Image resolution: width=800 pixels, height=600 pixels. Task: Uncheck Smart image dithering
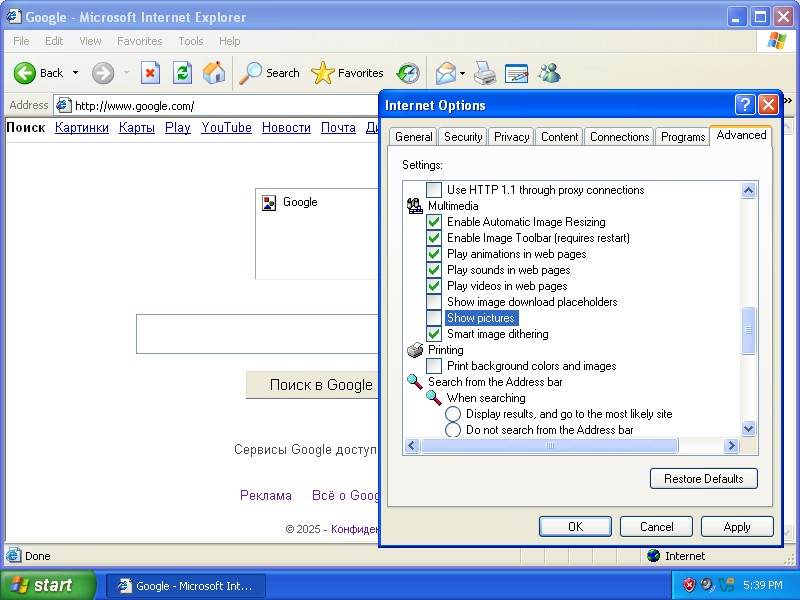(x=434, y=334)
